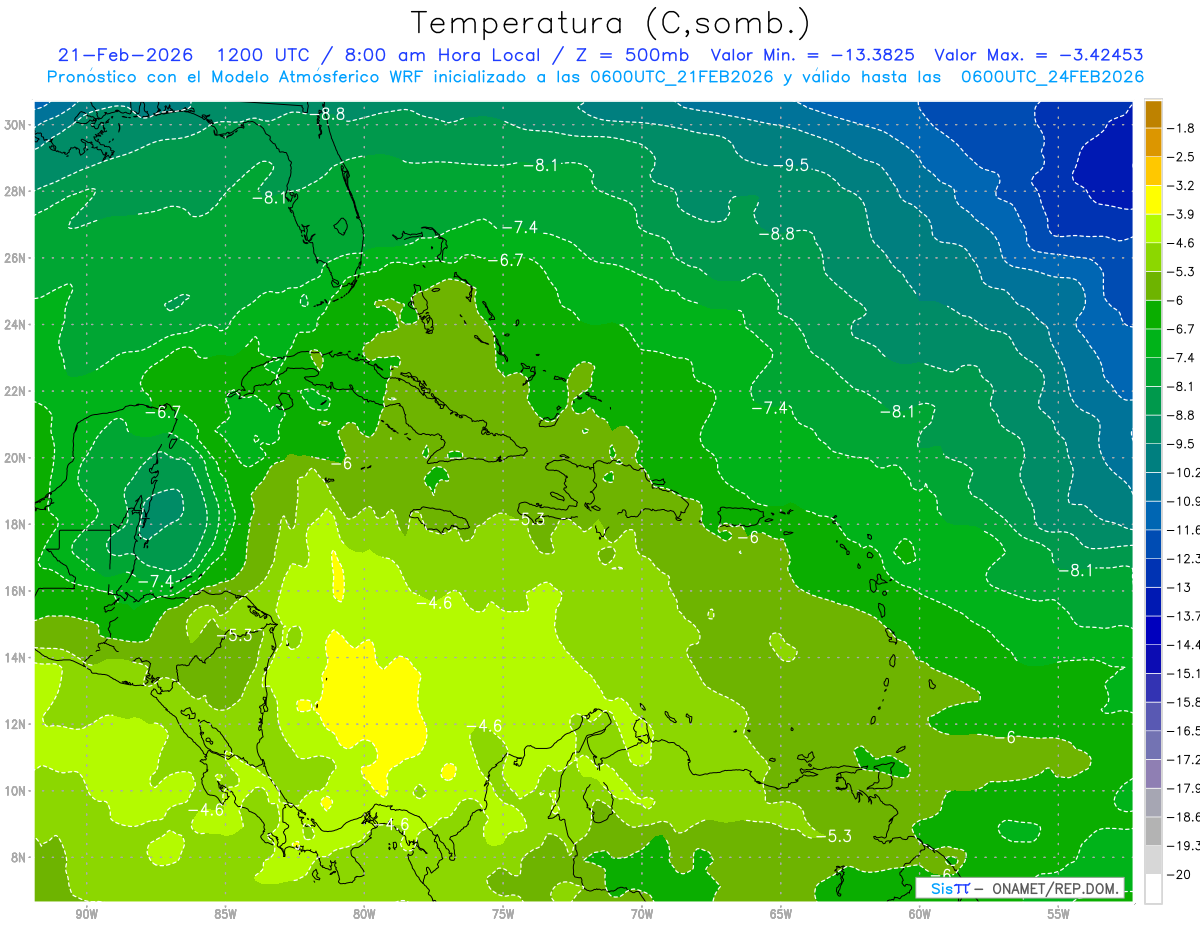
Task: Click the '10N' latitude label
Action: (15, 790)
